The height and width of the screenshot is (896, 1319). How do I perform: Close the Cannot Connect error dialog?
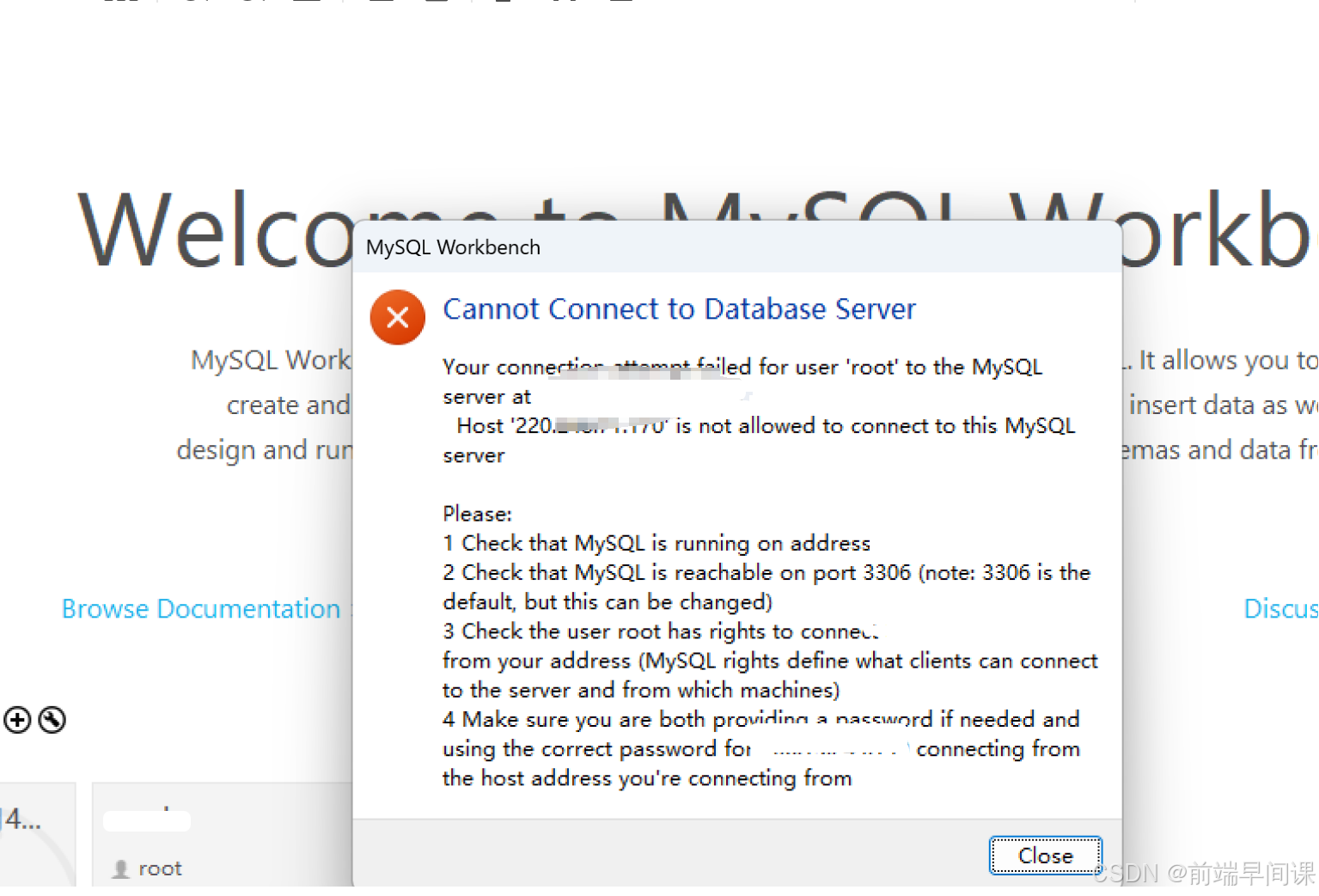point(1045,856)
